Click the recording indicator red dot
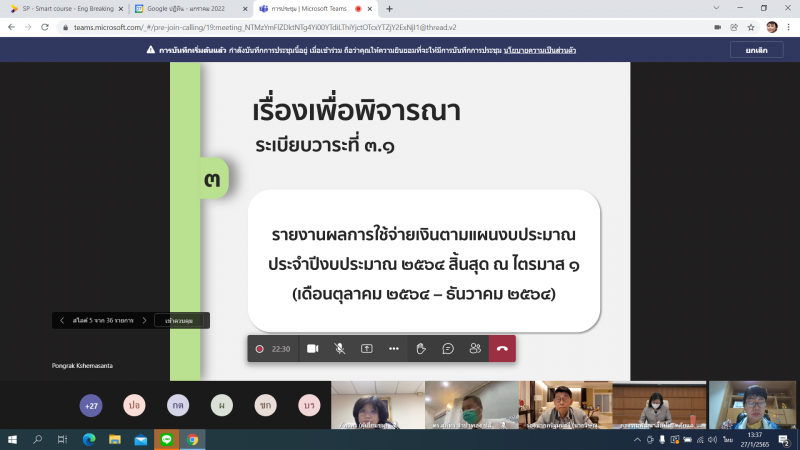This screenshot has width=800, height=450. [259, 349]
